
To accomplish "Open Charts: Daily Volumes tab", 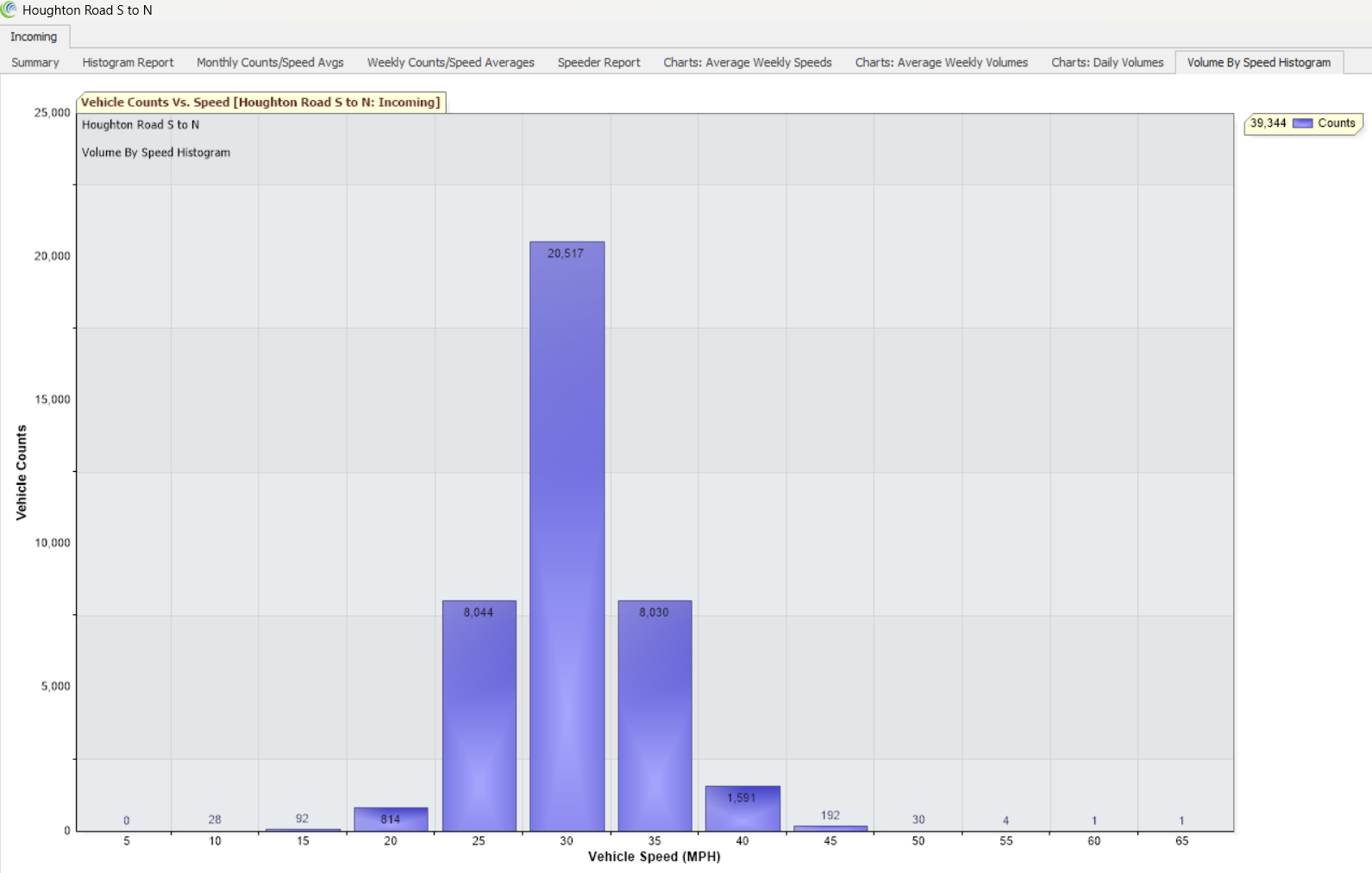I will (1107, 63).
